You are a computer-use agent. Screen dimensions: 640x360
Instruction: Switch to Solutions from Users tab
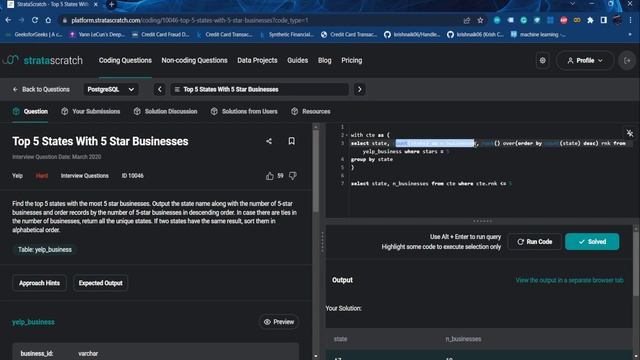click(x=244, y=111)
